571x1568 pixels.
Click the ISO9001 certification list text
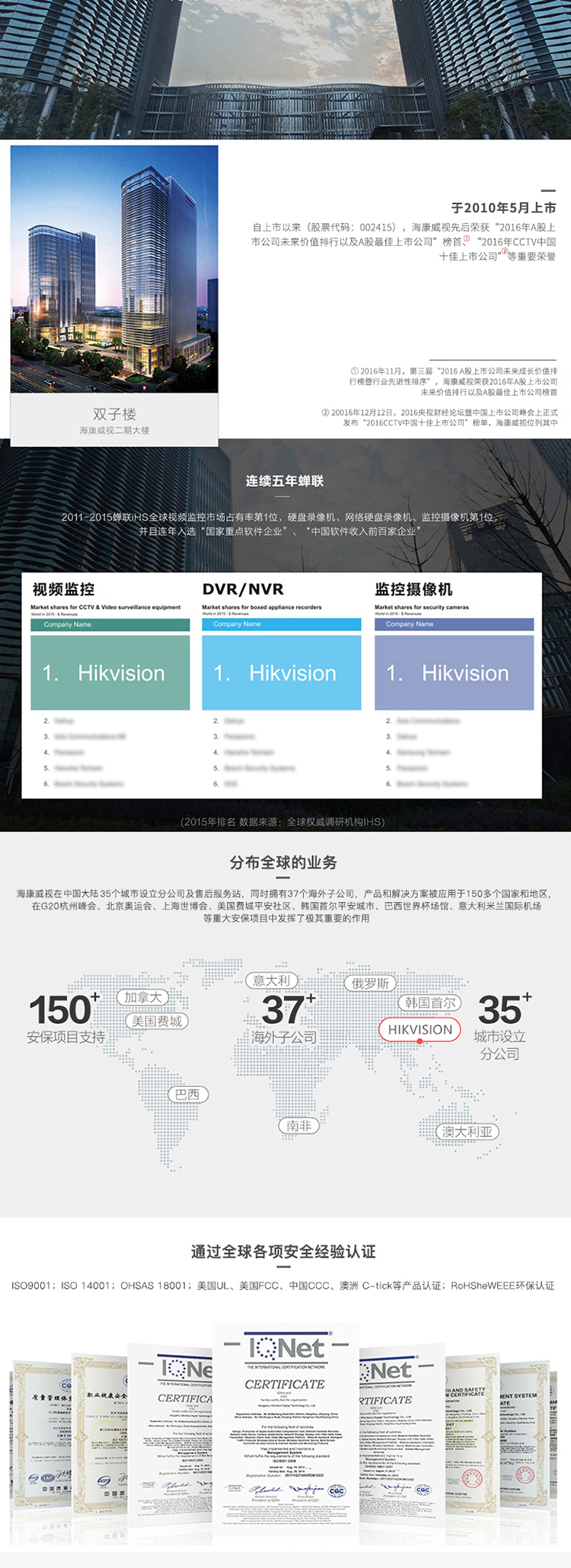[283, 1286]
